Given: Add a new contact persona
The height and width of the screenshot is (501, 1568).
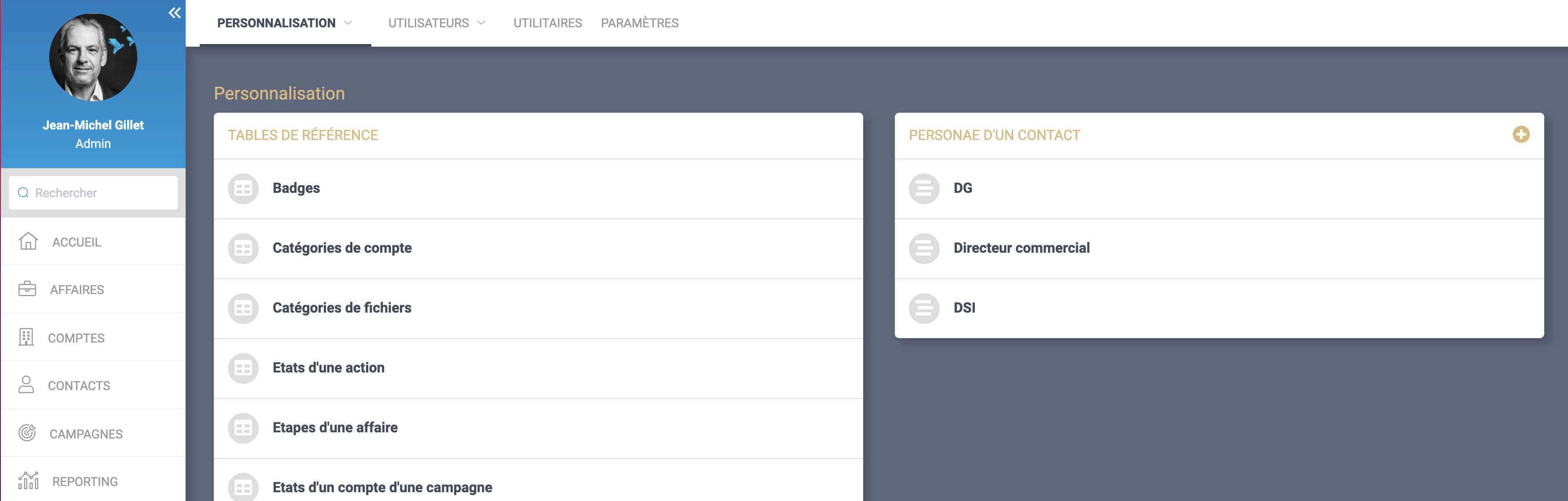Looking at the screenshot, I should (x=1520, y=135).
